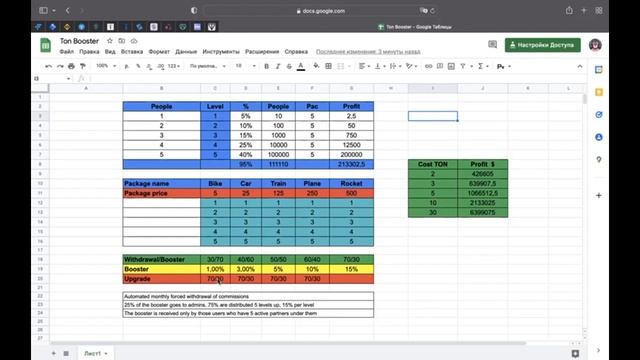This screenshot has width=640, height=360.
Task: Open text wrapping dropdown
Action: coord(395,66)
